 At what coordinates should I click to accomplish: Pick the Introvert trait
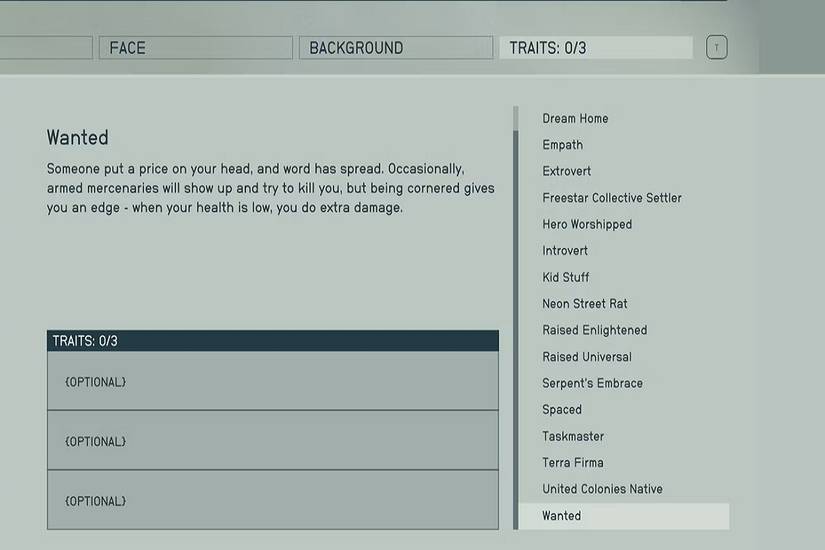pos(565,251)
